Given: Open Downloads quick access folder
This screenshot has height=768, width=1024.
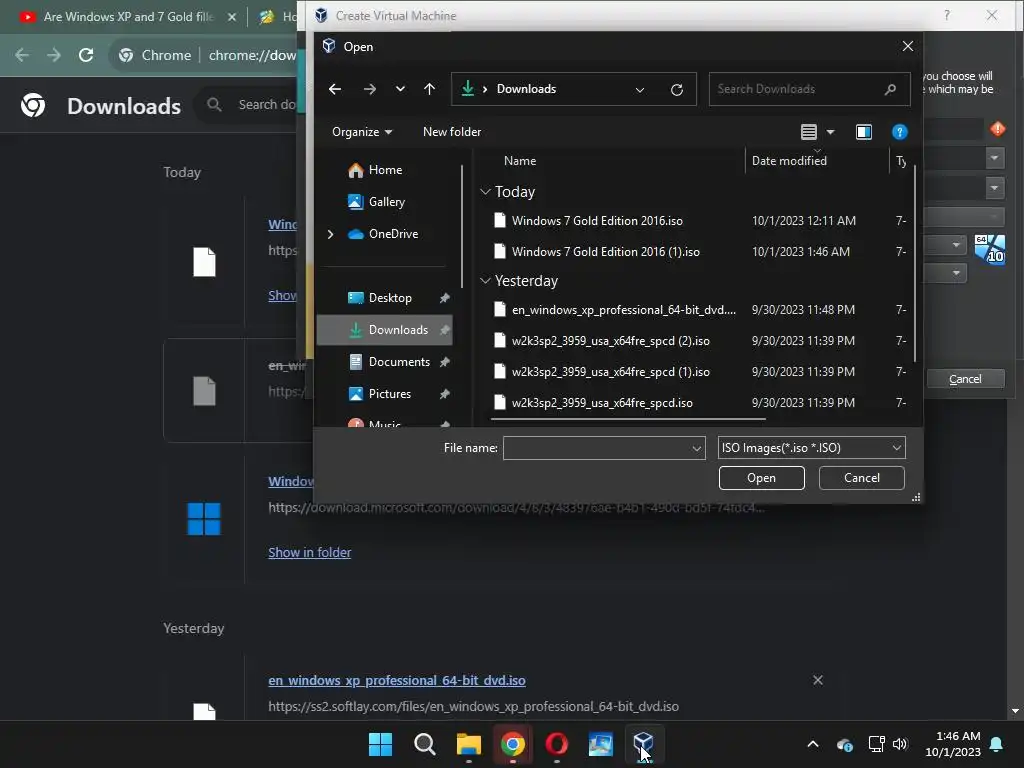Looking at the screenshot, I should tap(385, 330).
